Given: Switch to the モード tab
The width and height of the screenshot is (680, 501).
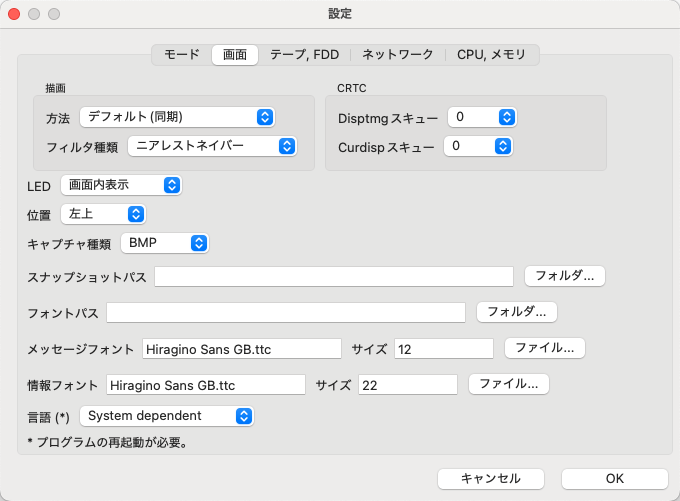Looking at the screenshot, I should [181, 55].
